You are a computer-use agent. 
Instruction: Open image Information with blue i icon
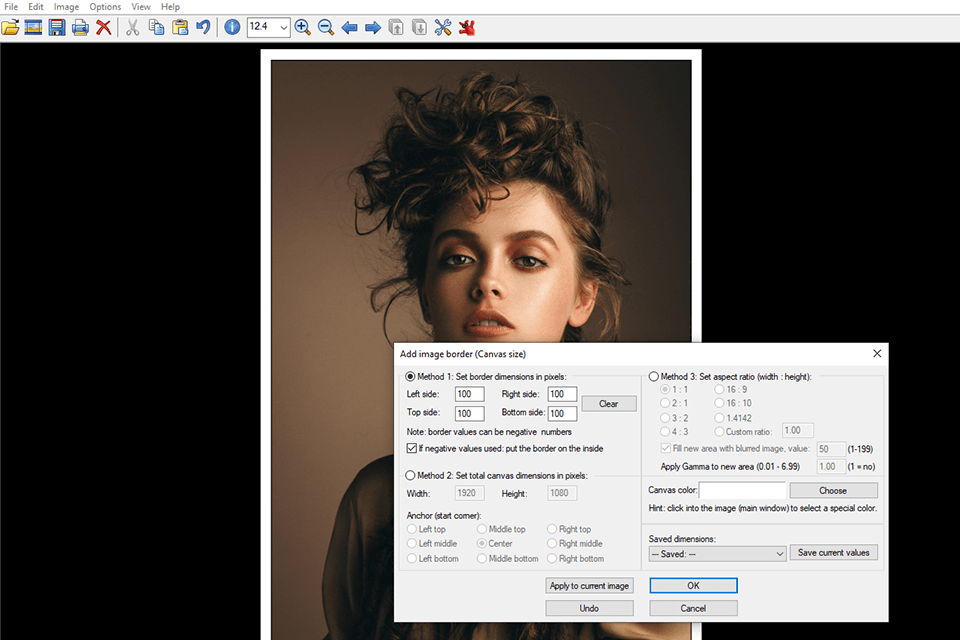232,28
